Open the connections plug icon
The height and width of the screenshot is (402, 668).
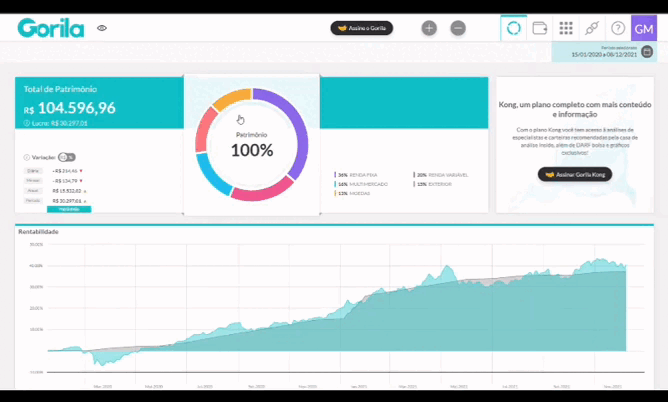592,28
